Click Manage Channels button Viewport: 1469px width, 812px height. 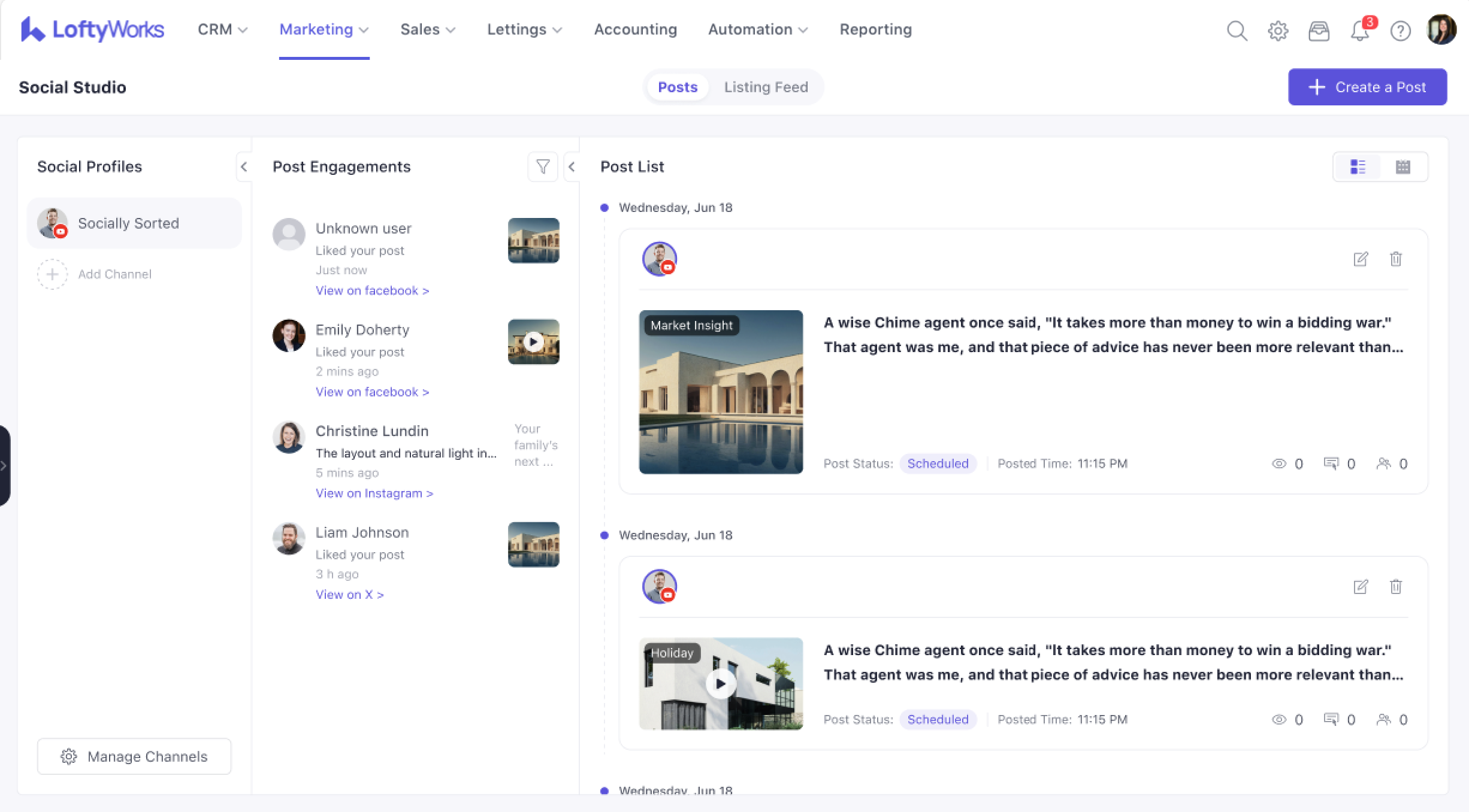pos(134,756)
